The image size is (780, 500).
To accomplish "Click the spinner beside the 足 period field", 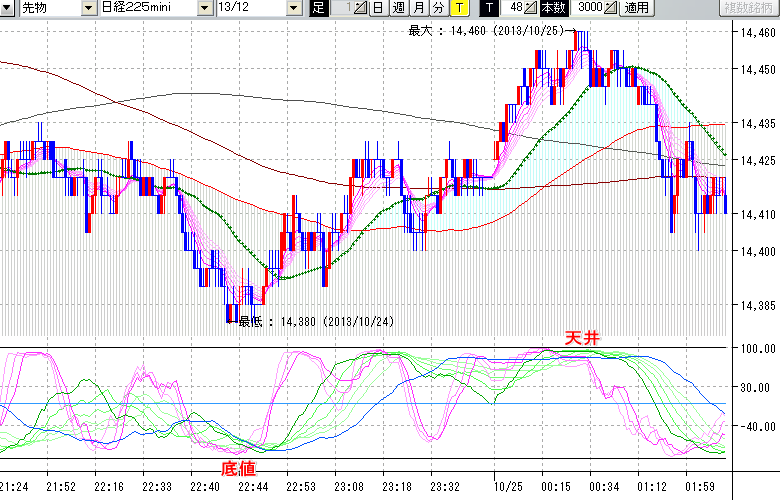I will (361, 8).
